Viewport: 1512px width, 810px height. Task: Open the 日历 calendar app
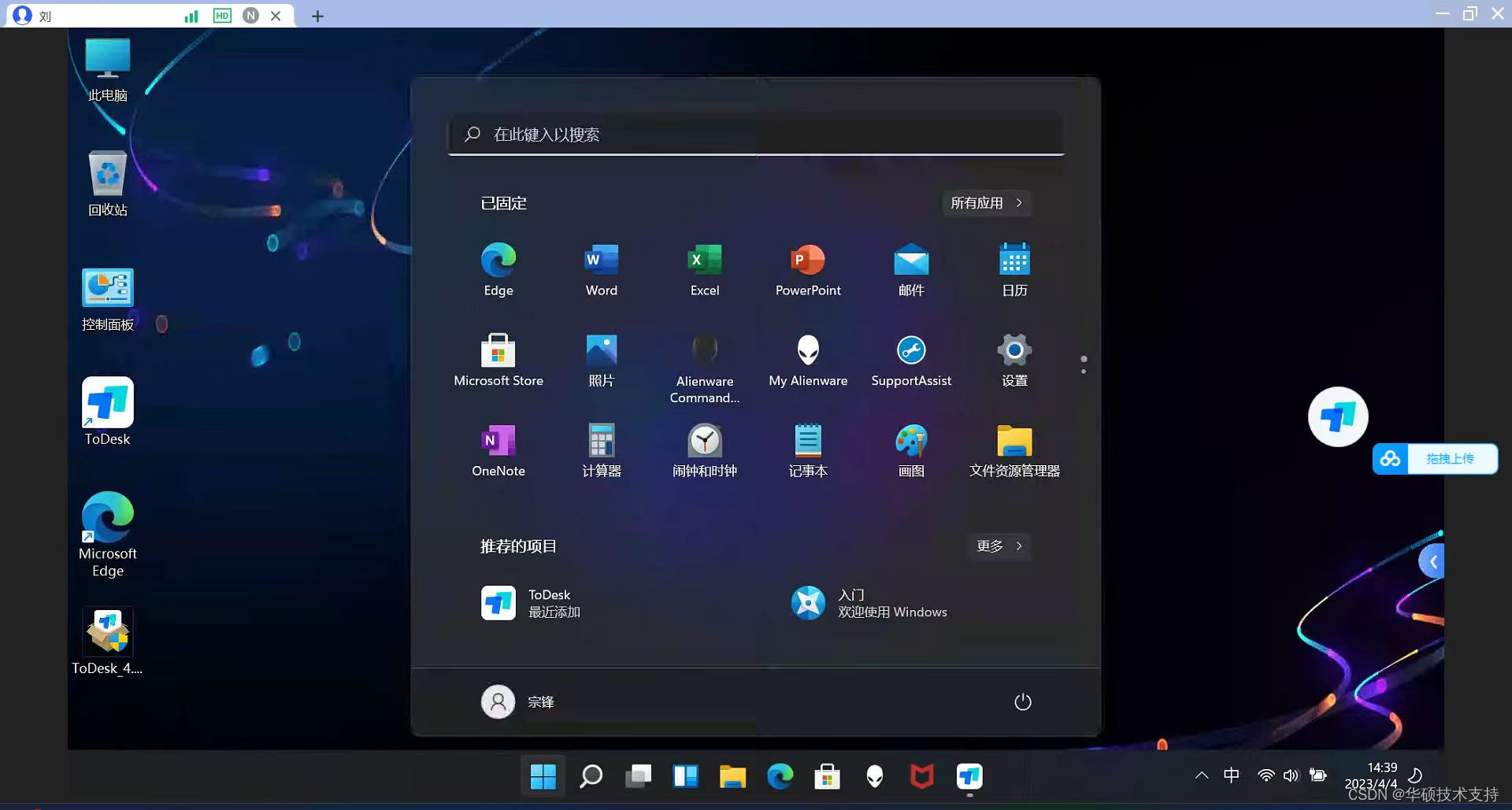coord(1014,270)
